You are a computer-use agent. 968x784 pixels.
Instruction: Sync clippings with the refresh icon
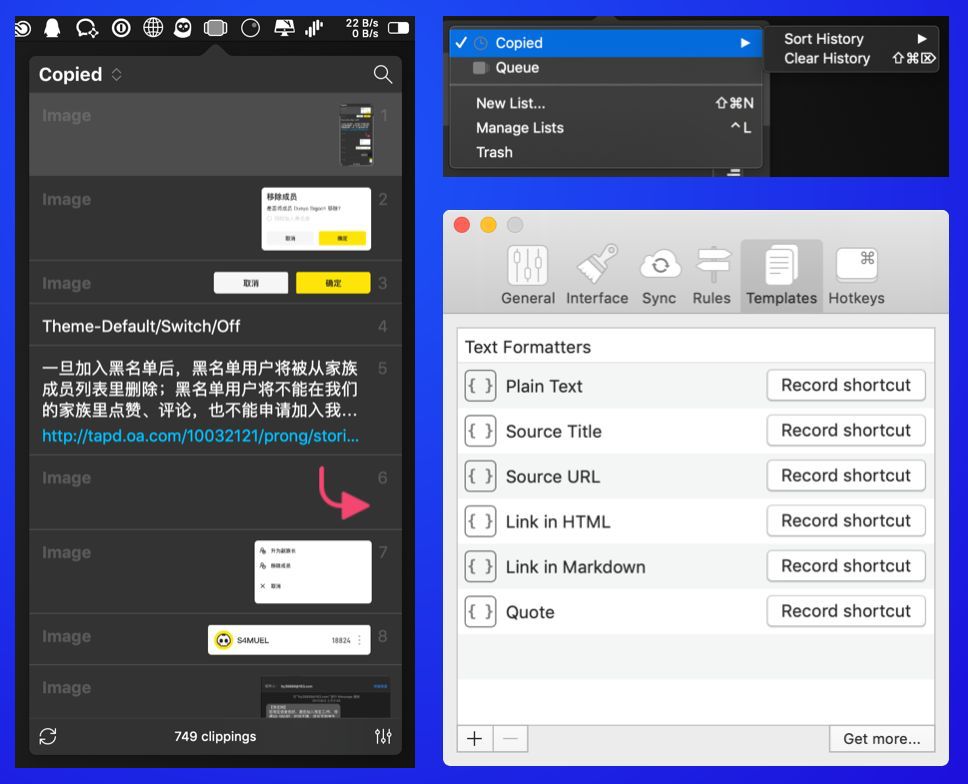click(48, 736)
